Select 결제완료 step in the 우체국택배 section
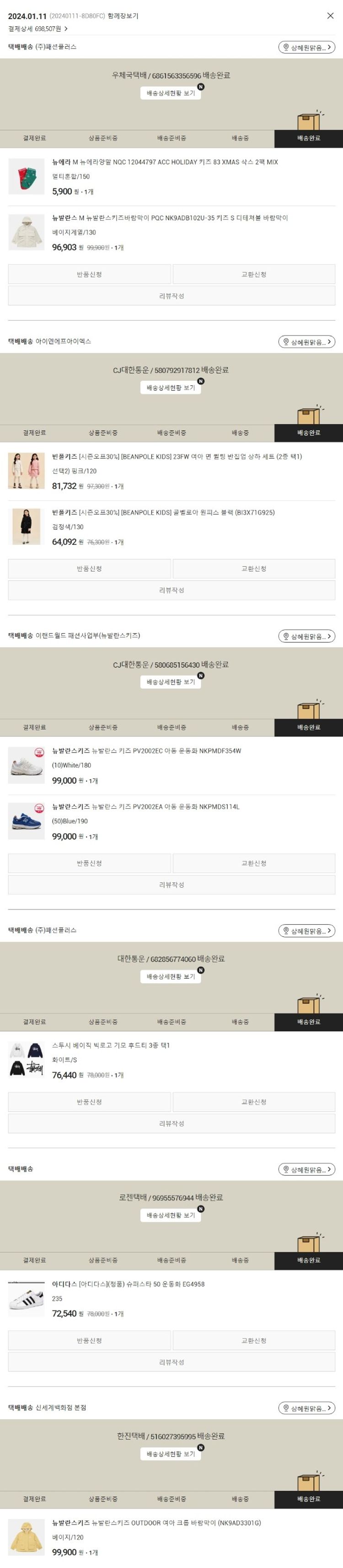The width and height of the screenshot is (343, 1568). pos(34,138)
